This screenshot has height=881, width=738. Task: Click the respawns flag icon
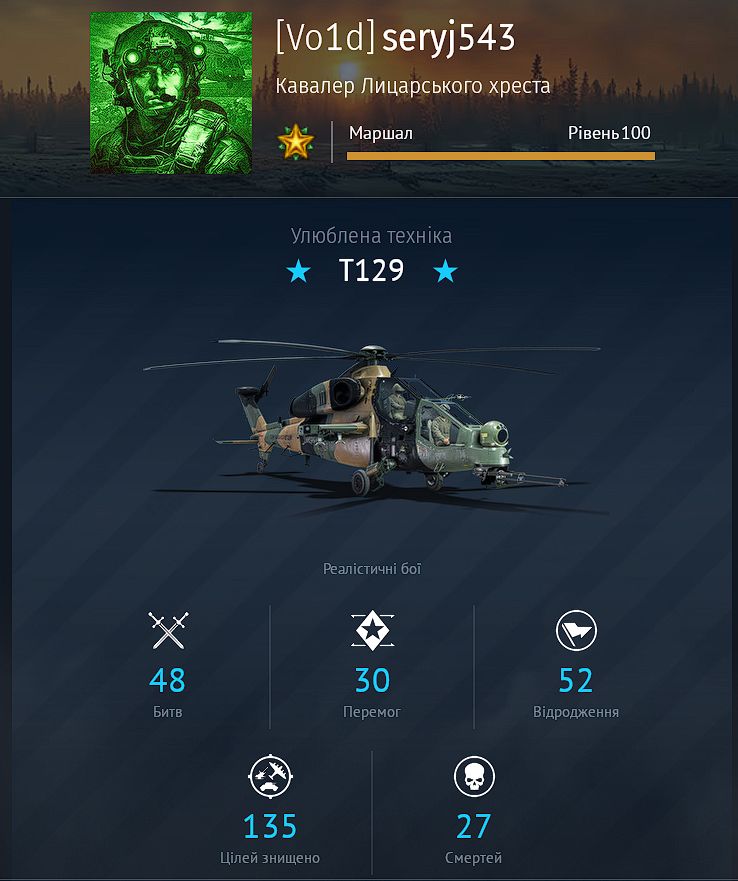pyautogui.click(x=576, y=630)
